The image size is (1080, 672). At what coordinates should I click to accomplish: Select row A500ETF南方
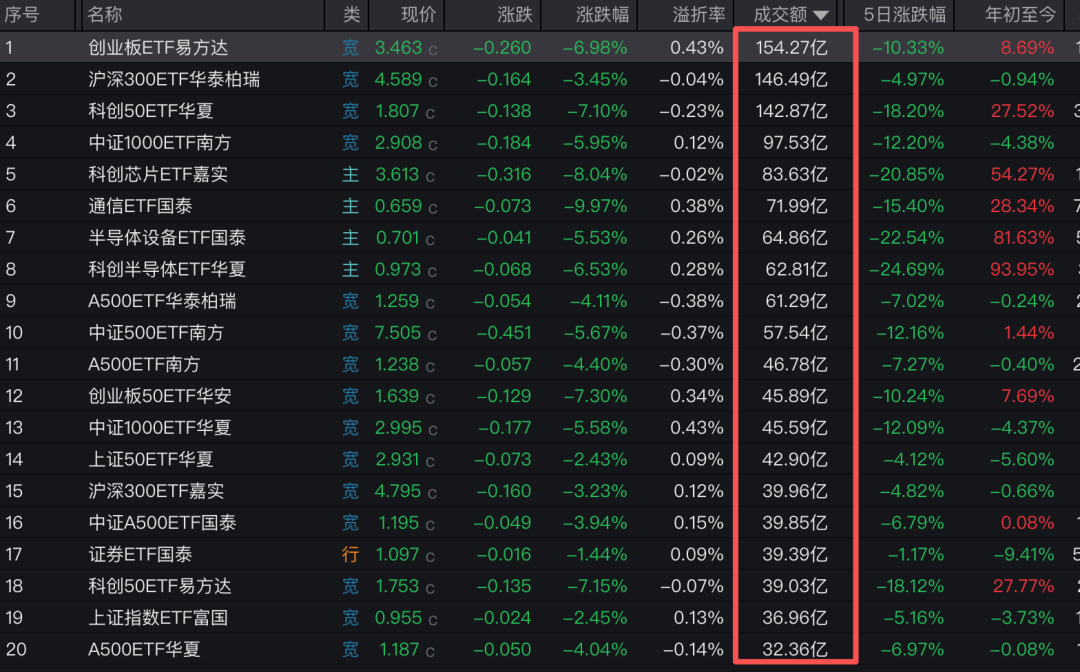click(x=540, y=364)
